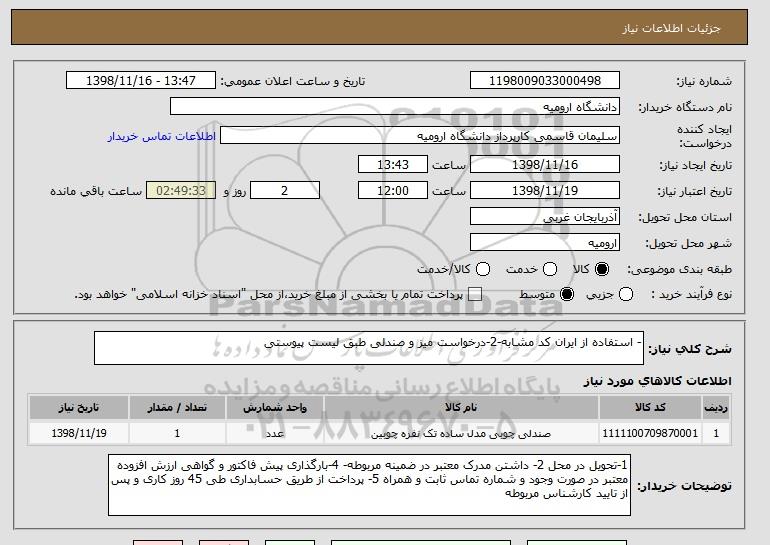The image size is (770, 545).
Task: Click the validity date field 1398/11/19
Action: tap(545, 191)
